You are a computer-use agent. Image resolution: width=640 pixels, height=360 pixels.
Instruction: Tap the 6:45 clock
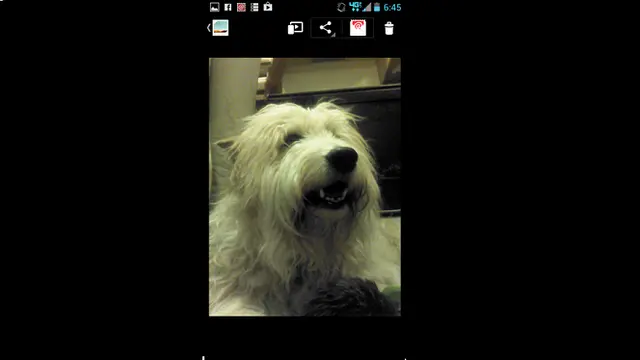(392, 7)
